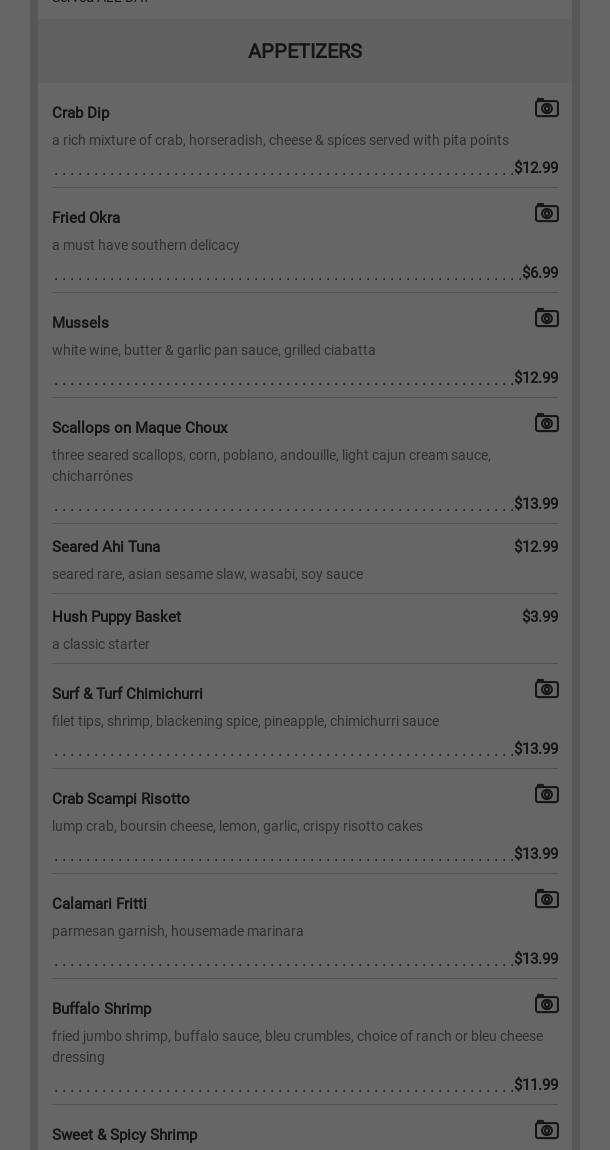This screenshot has width=610, height=1150.
Task: View the Crab Scampi Risotto photo
Action: coord(546,794)
